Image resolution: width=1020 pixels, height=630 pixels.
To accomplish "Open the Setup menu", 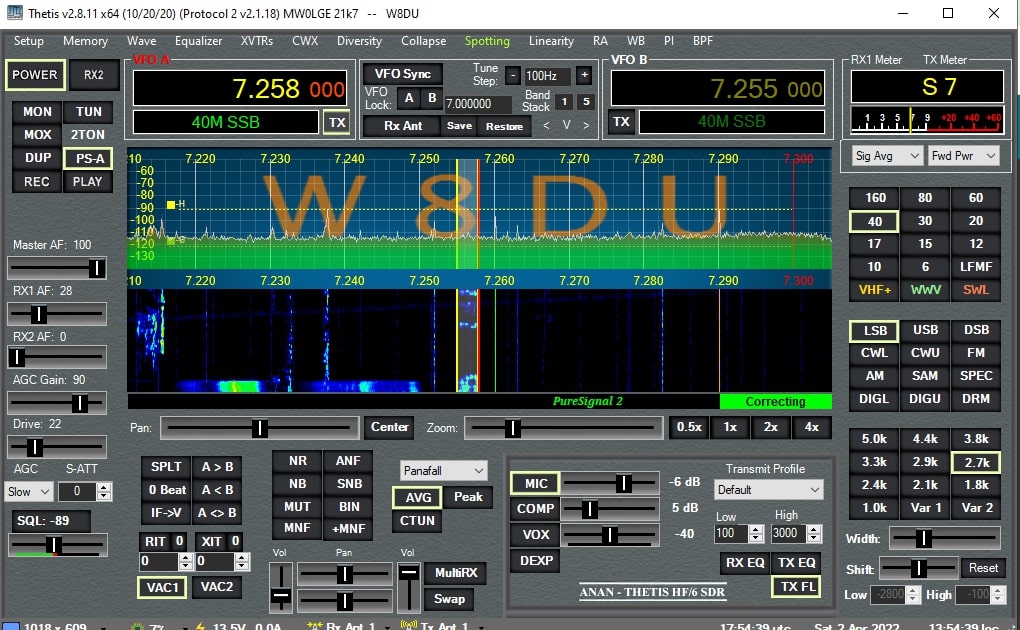I will 29,40.
